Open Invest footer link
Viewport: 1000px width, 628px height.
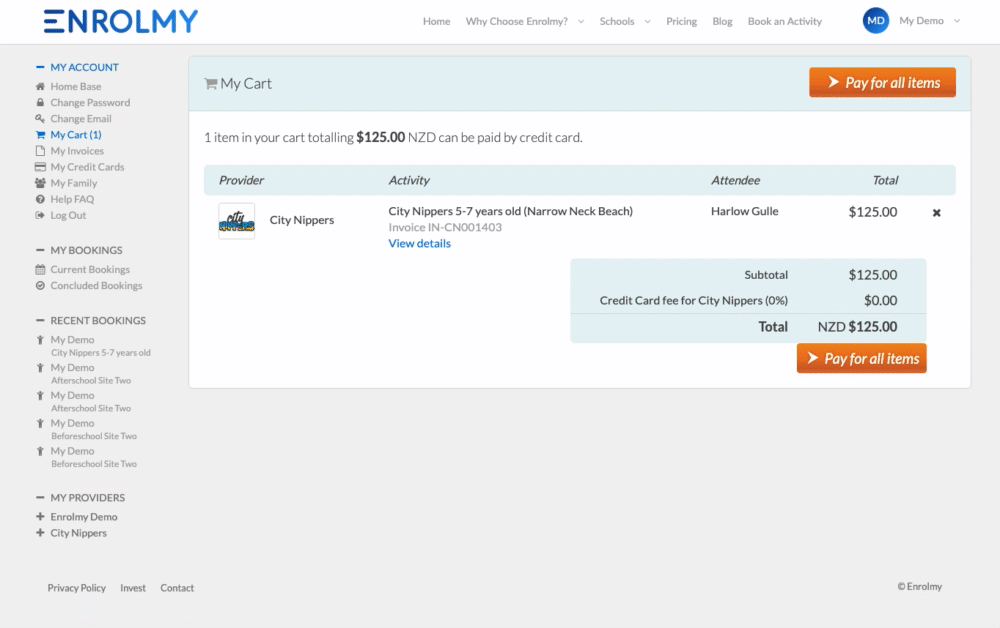pyautogui.click(x=133, y=588)
